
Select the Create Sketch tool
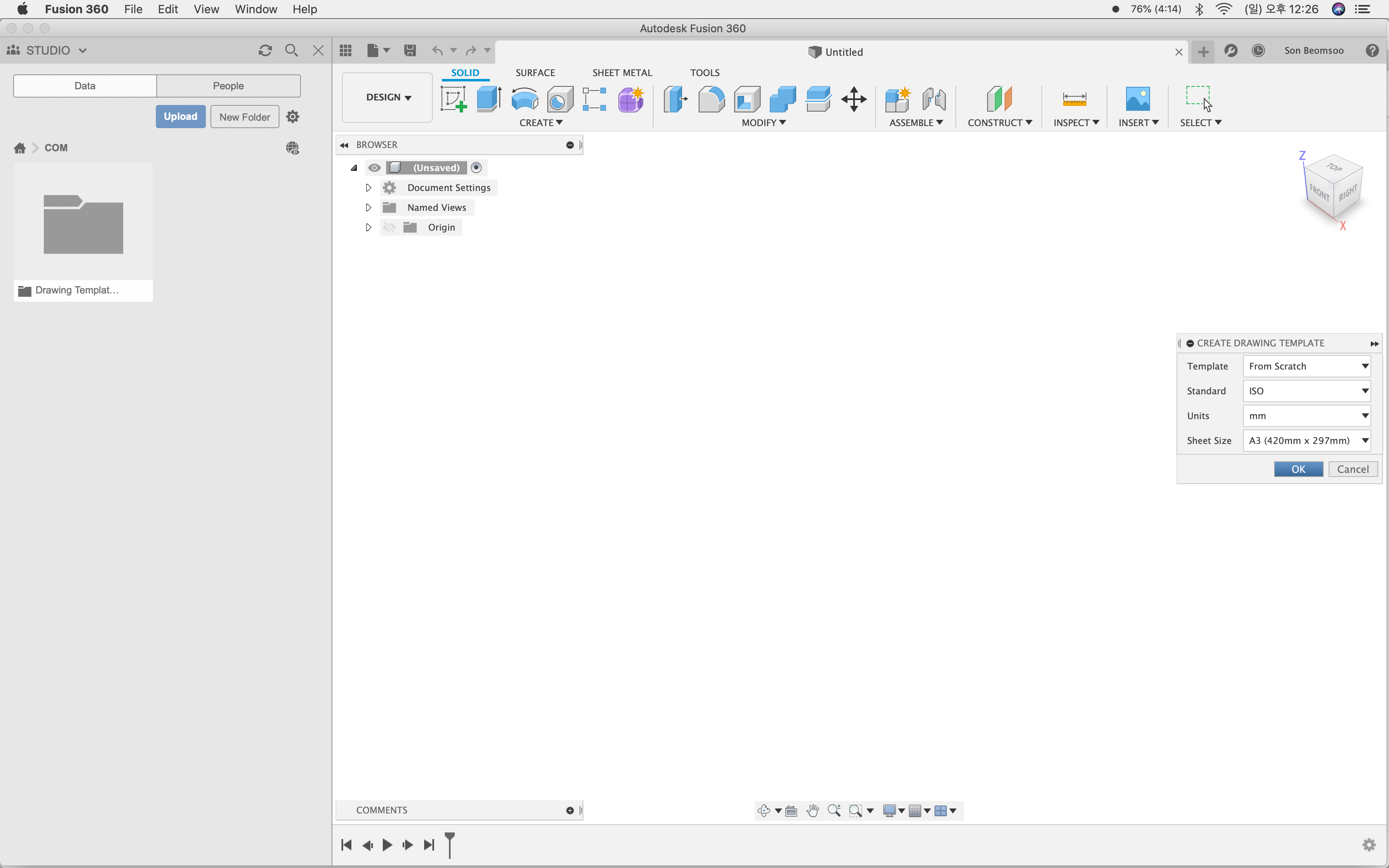click(453, 99)
